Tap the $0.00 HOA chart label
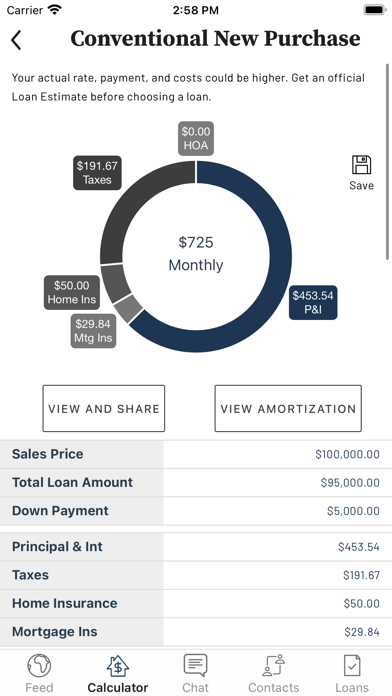Screen dimensions: 392x696 click(x=196, y=138)
